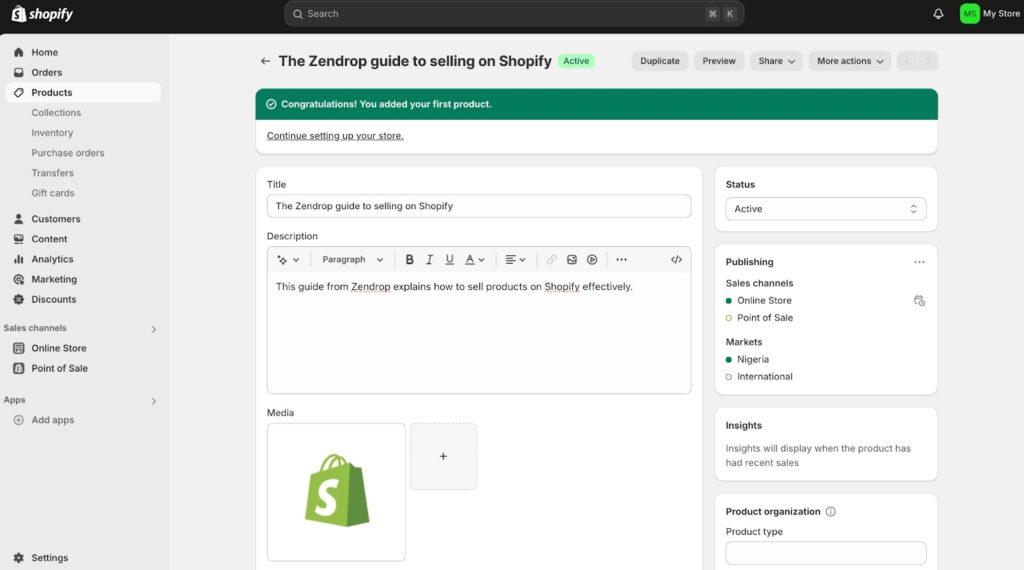Open text alignment options
1024x570 pixels.
515,259
